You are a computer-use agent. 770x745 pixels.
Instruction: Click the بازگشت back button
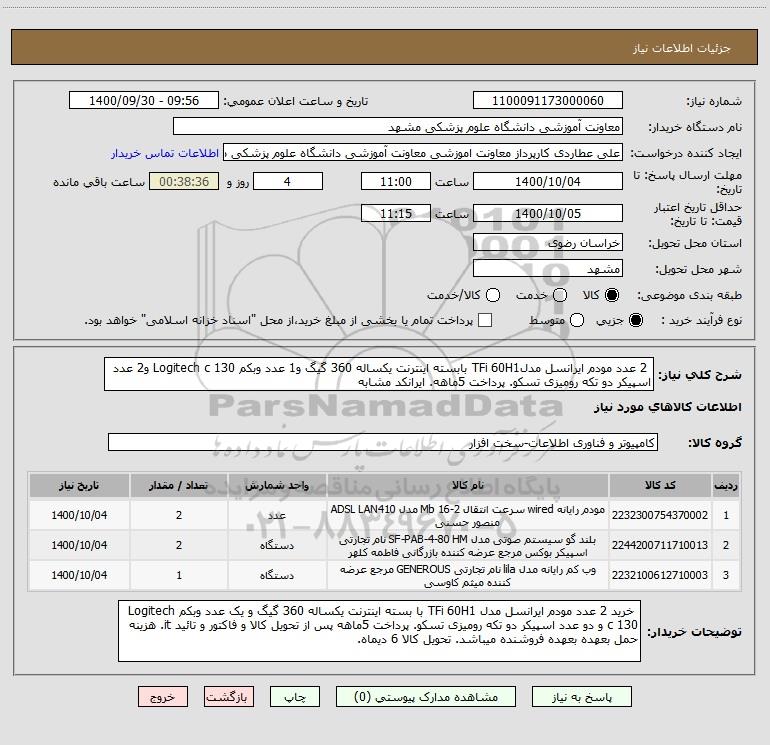[229, 697]
